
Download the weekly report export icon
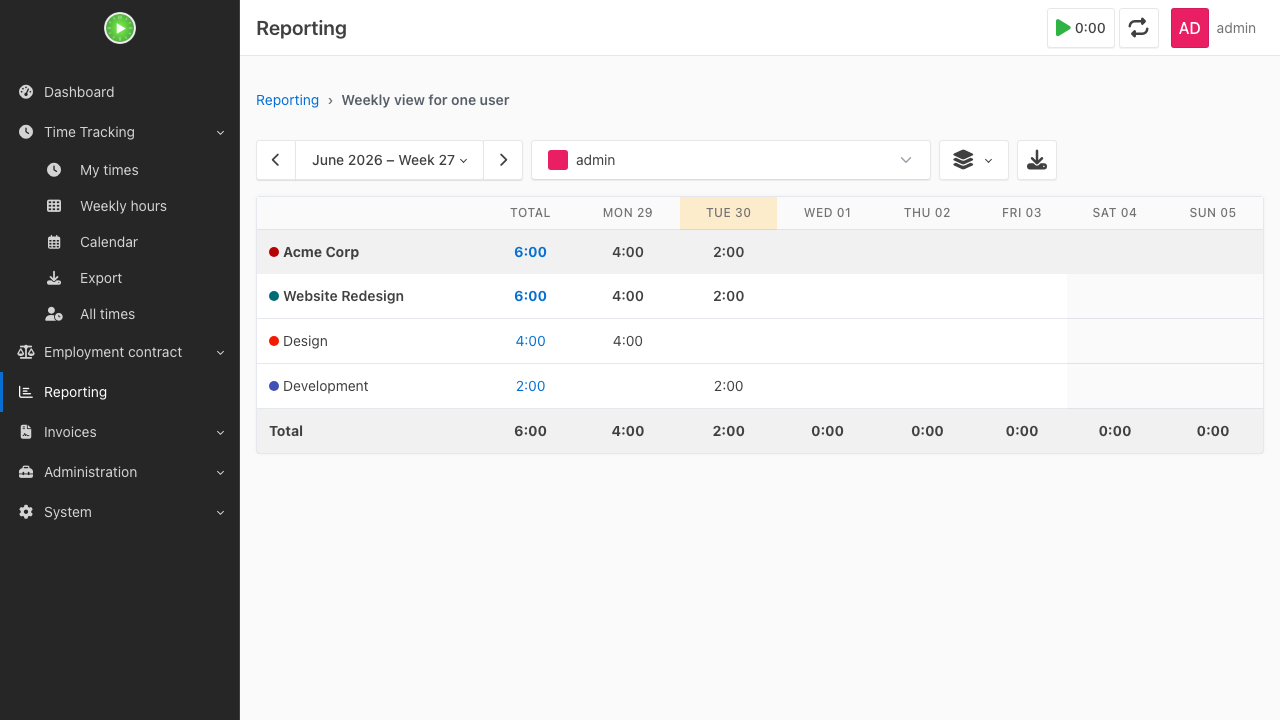point(1037,160)
